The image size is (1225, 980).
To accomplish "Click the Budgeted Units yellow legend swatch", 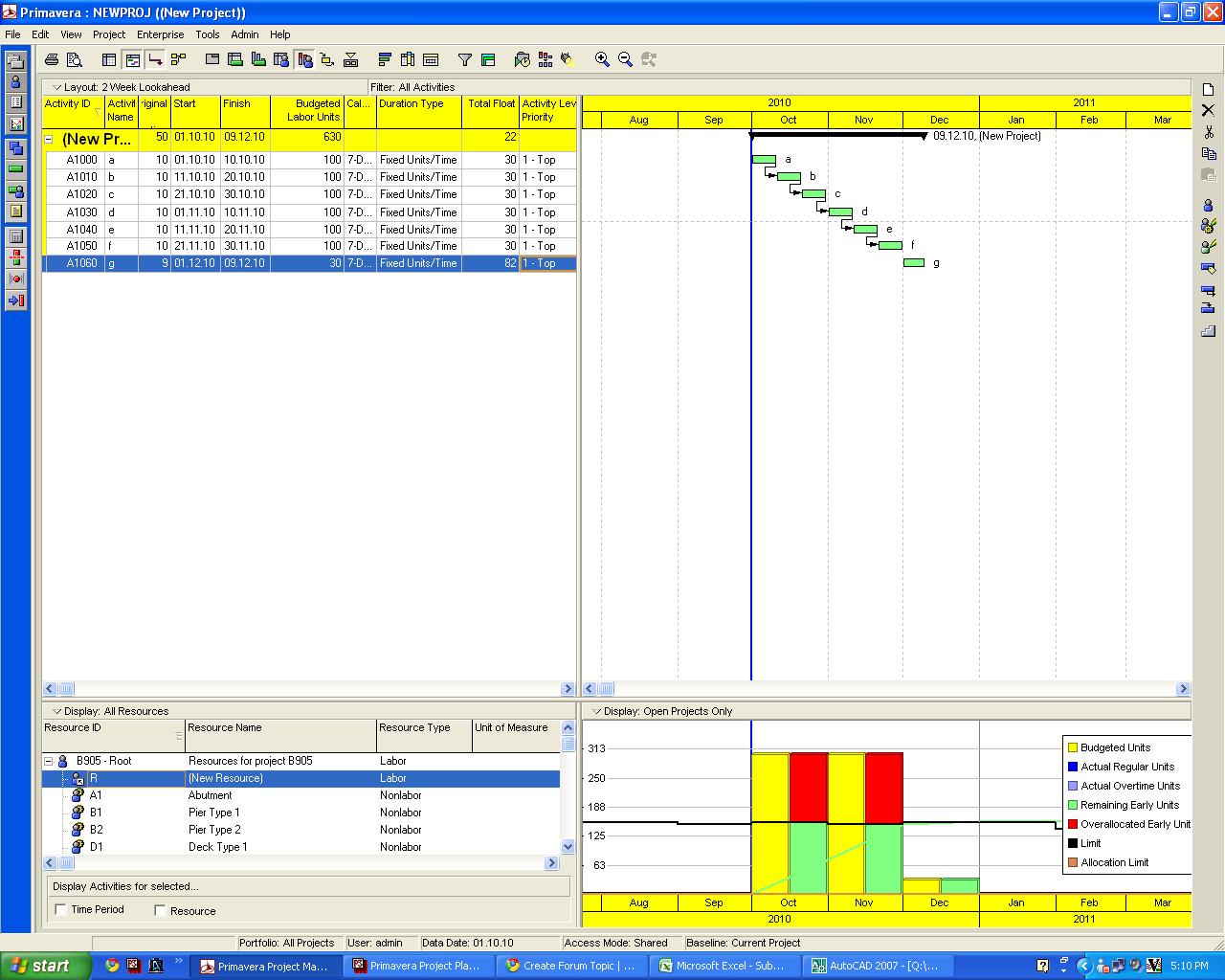I will tap(1073, 747).
